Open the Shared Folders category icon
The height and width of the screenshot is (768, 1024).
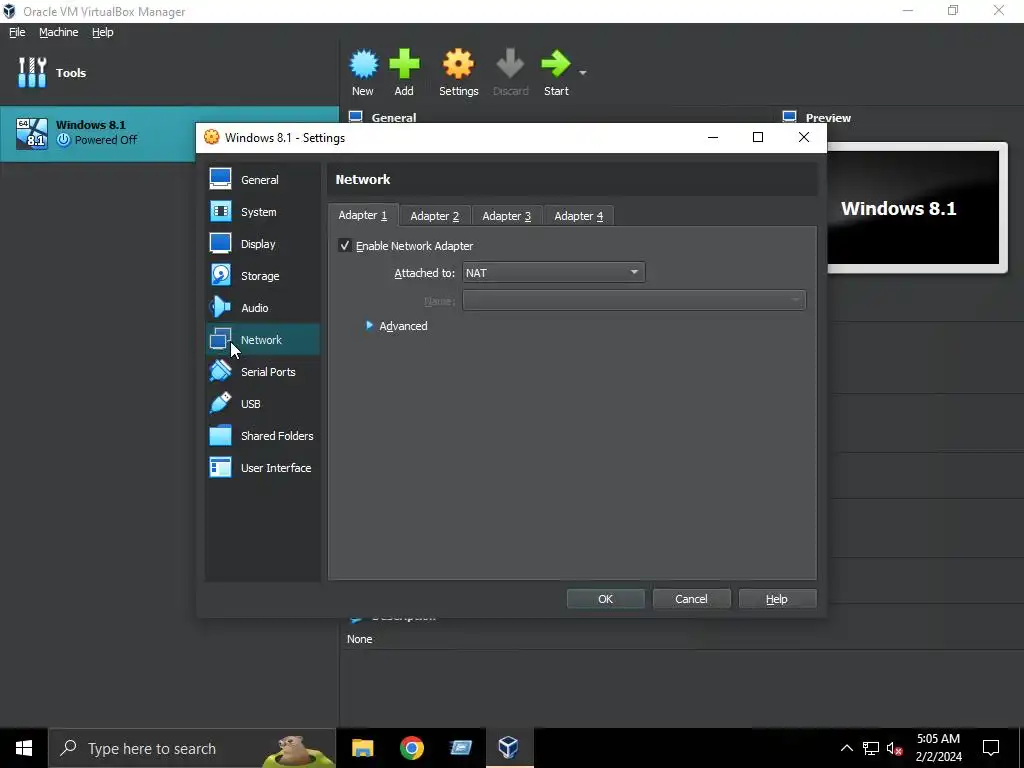click(220, 435)
